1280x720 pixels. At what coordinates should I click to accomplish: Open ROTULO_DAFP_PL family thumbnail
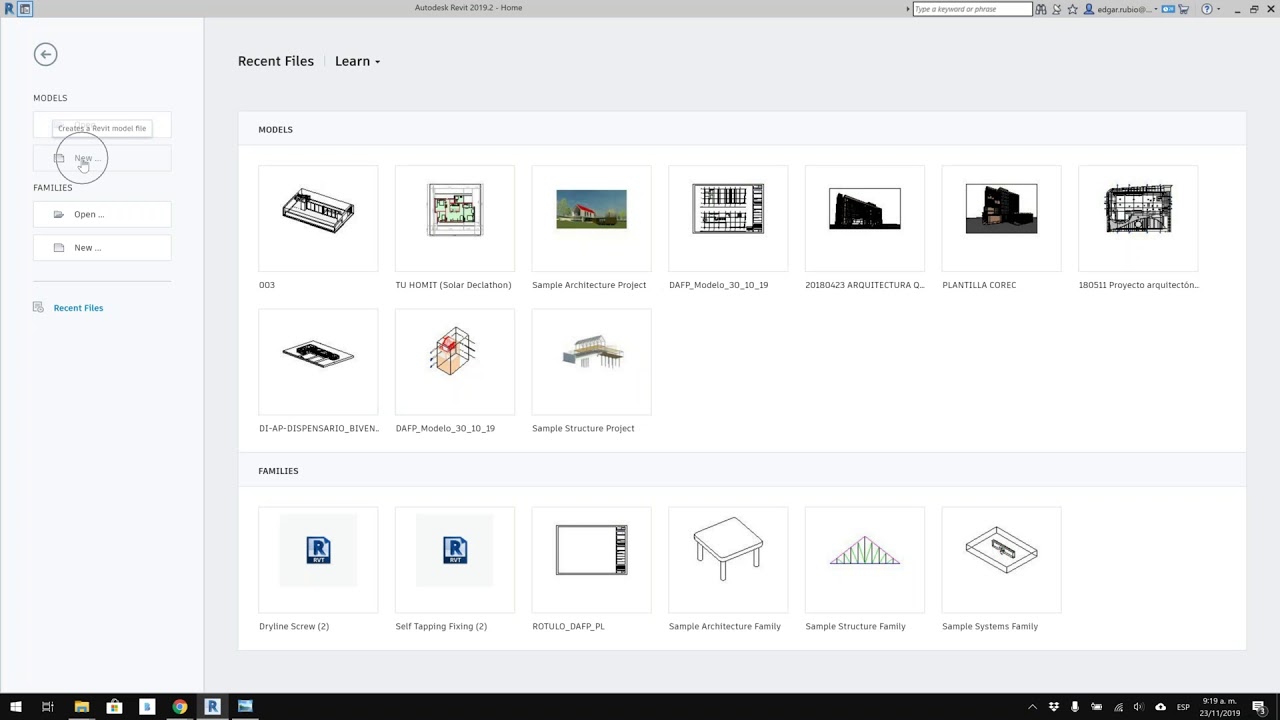591,559
